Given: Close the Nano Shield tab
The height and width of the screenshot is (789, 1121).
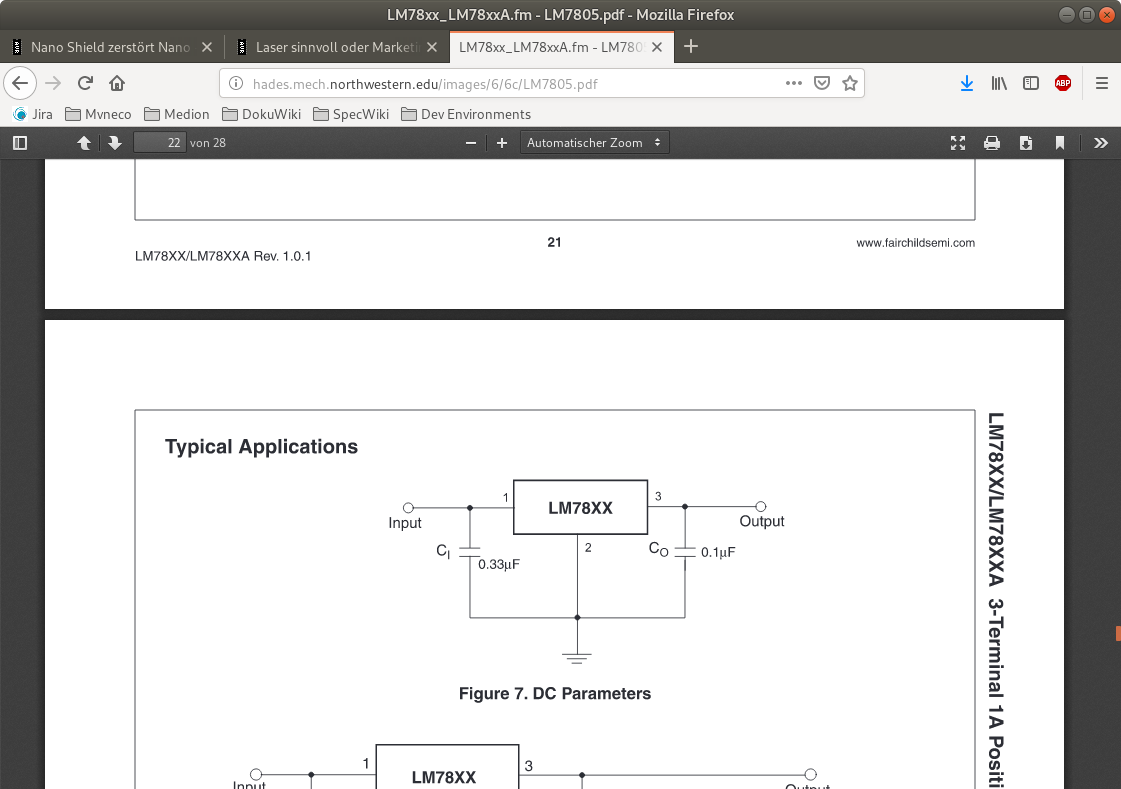Looking at the screenshot, I should click(x=207, y=47).
